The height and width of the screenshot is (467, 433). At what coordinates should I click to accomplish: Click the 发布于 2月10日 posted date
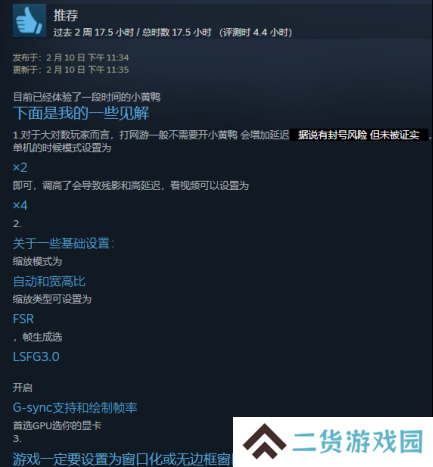[71, 58]
